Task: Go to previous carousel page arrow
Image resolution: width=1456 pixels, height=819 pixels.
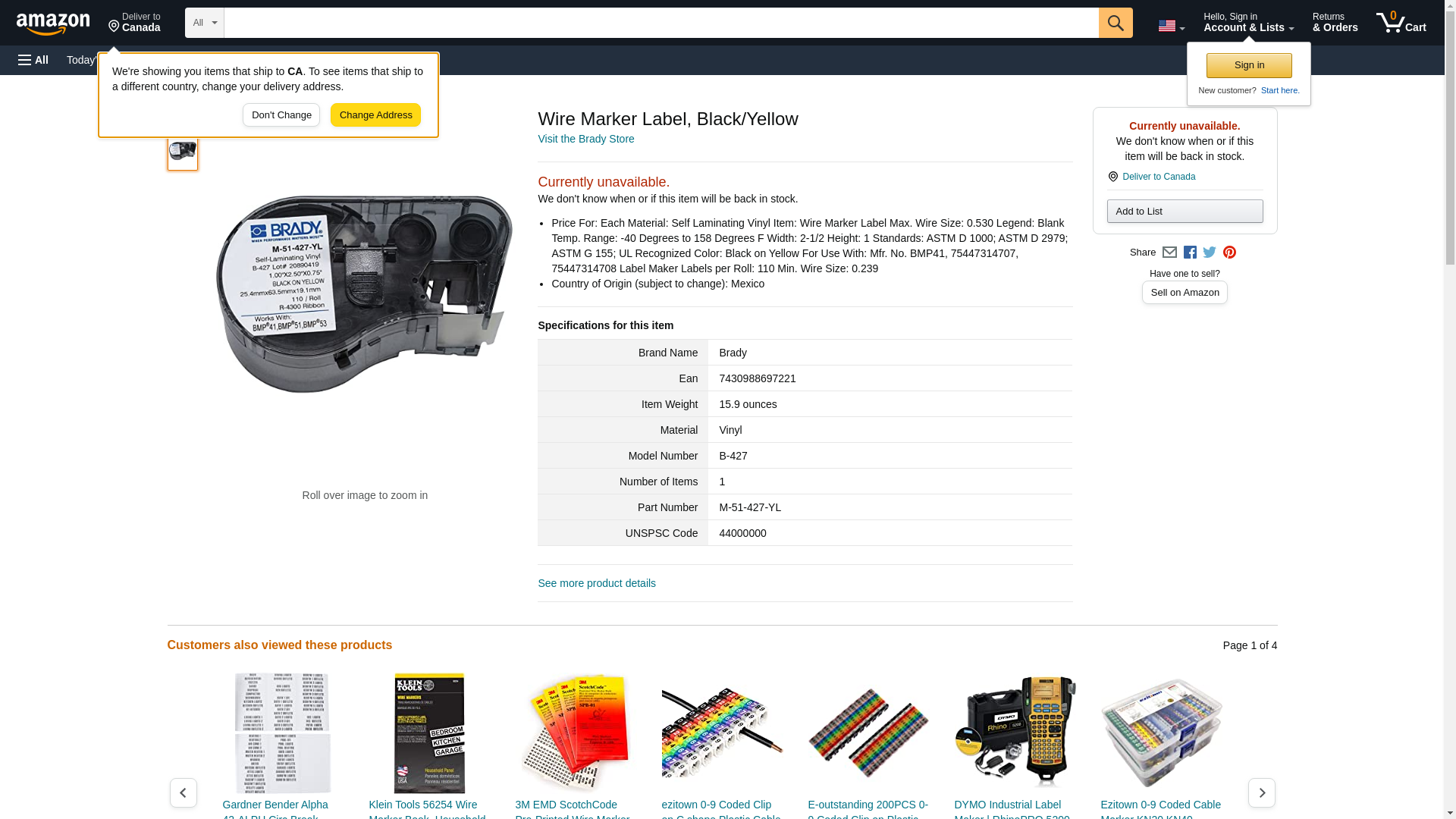Action: (184, 792)
